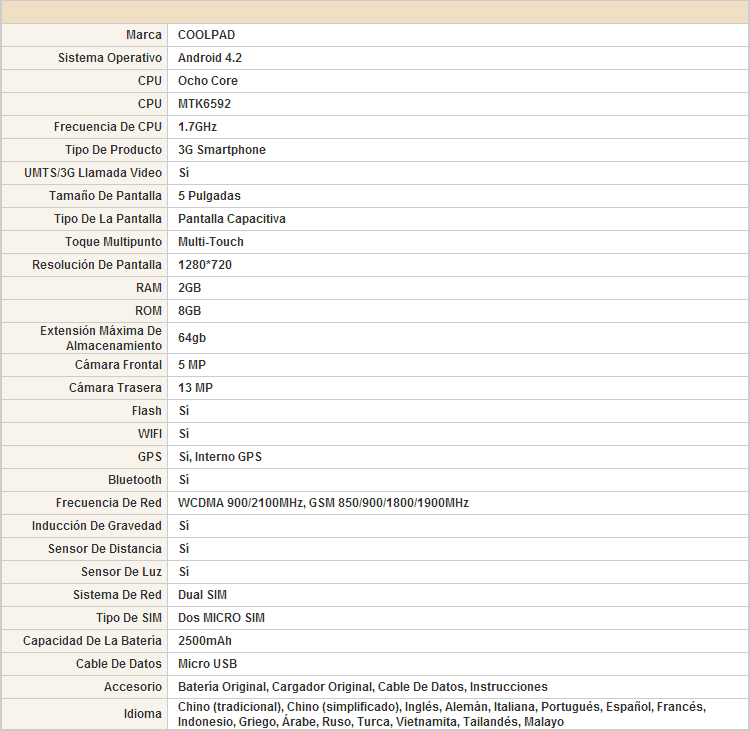This screenshot has height=731, width=750.
Task: Click the 'Cámara Trasera' label
Action: click(x=115, y=388)
